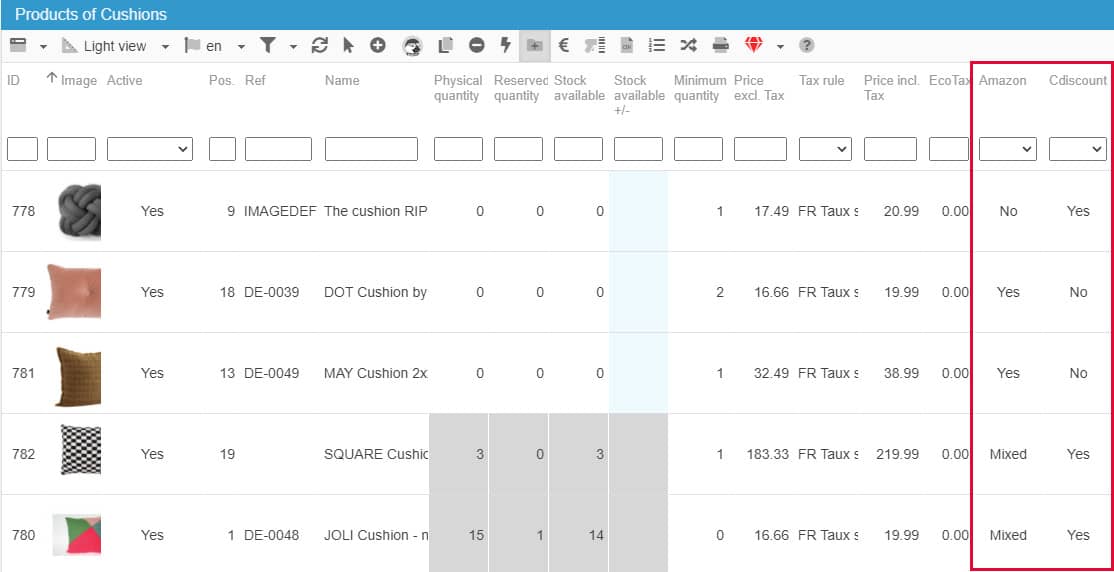Select the 'The cushion RIP' name cell
The width and height of the screenshot is (1114, 572).
(375, 211)
